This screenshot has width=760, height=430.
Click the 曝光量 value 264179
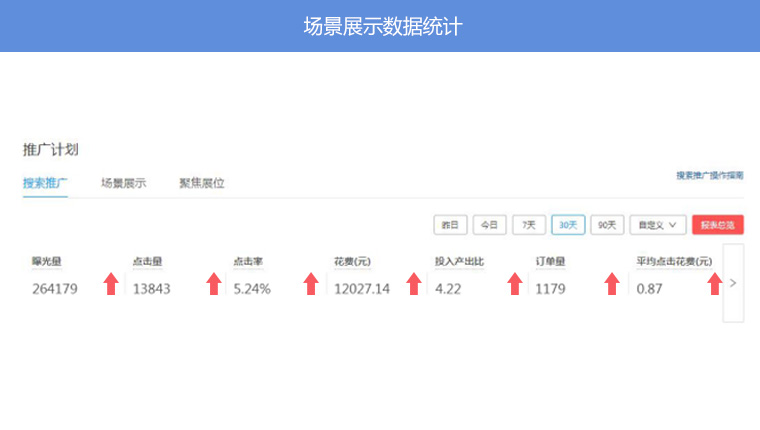pyautogui.click(x=55, y=289)
